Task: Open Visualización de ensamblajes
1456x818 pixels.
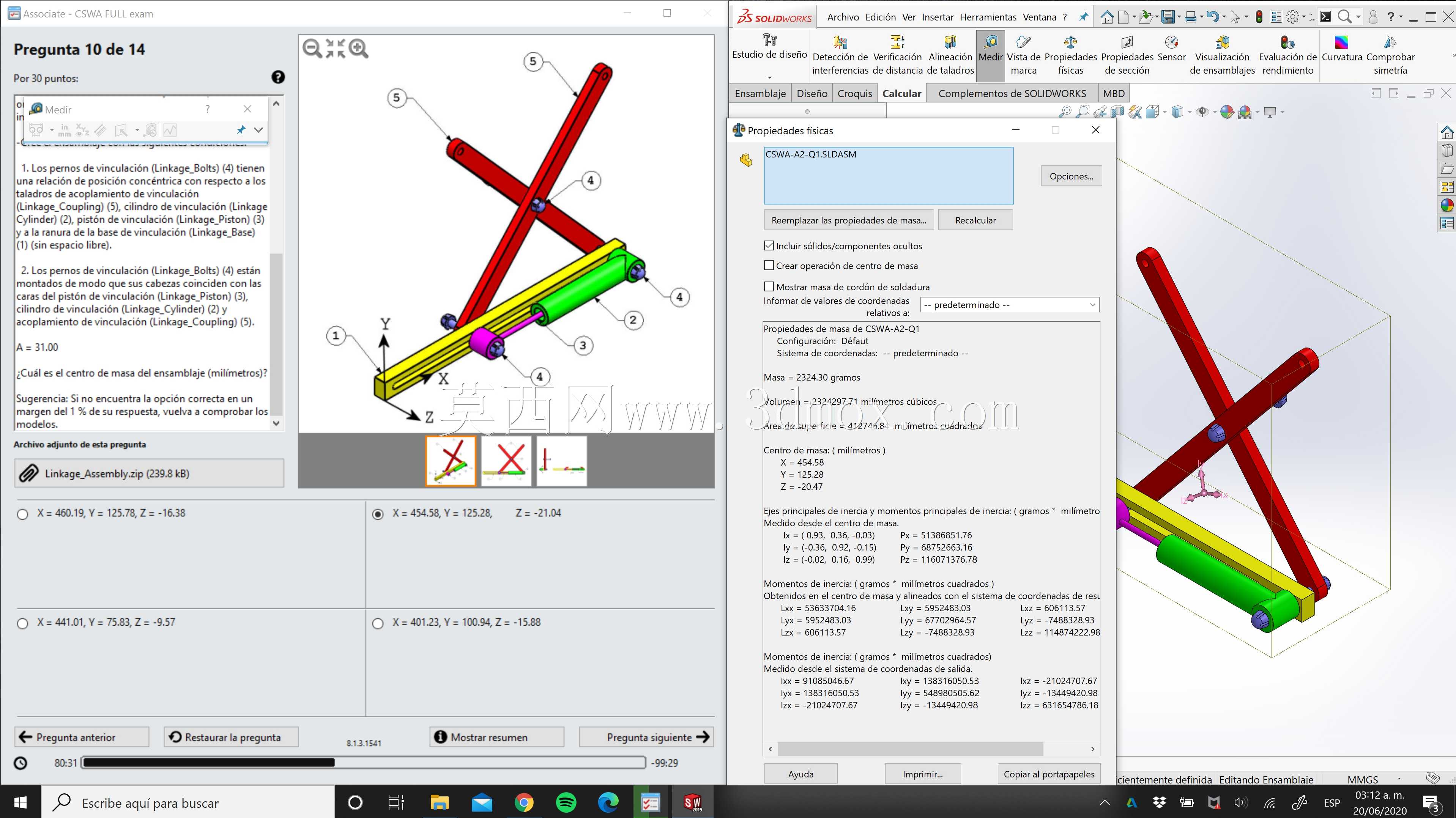Action: tap(1222, 55)
